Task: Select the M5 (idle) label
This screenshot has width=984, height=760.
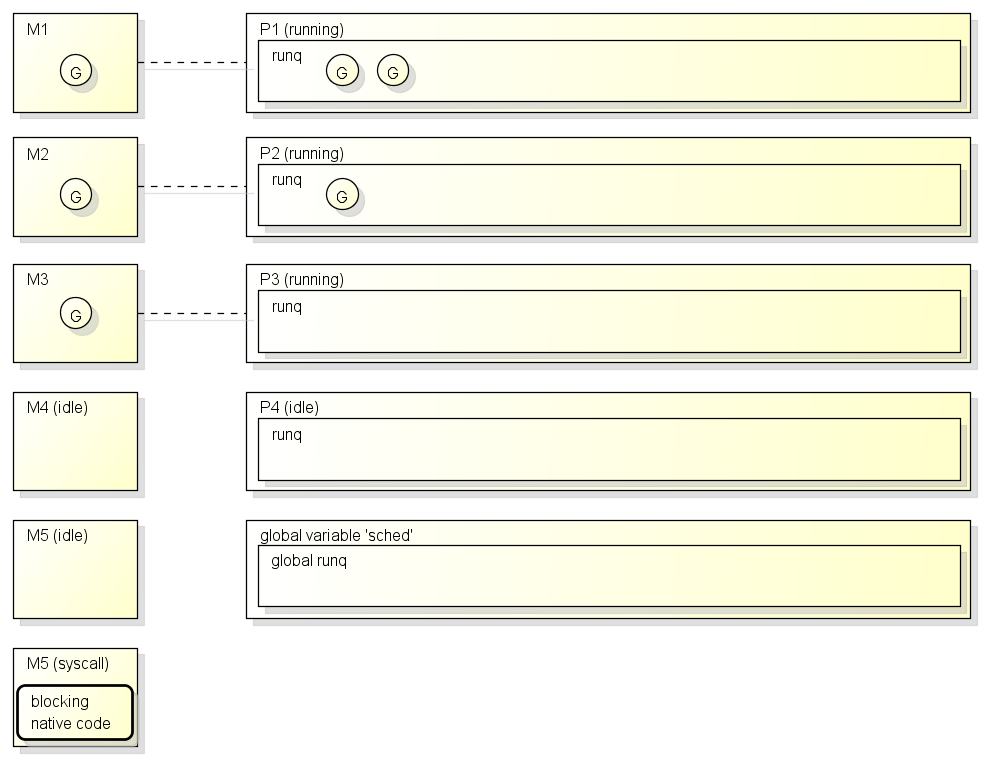Action: click(57, 536)
